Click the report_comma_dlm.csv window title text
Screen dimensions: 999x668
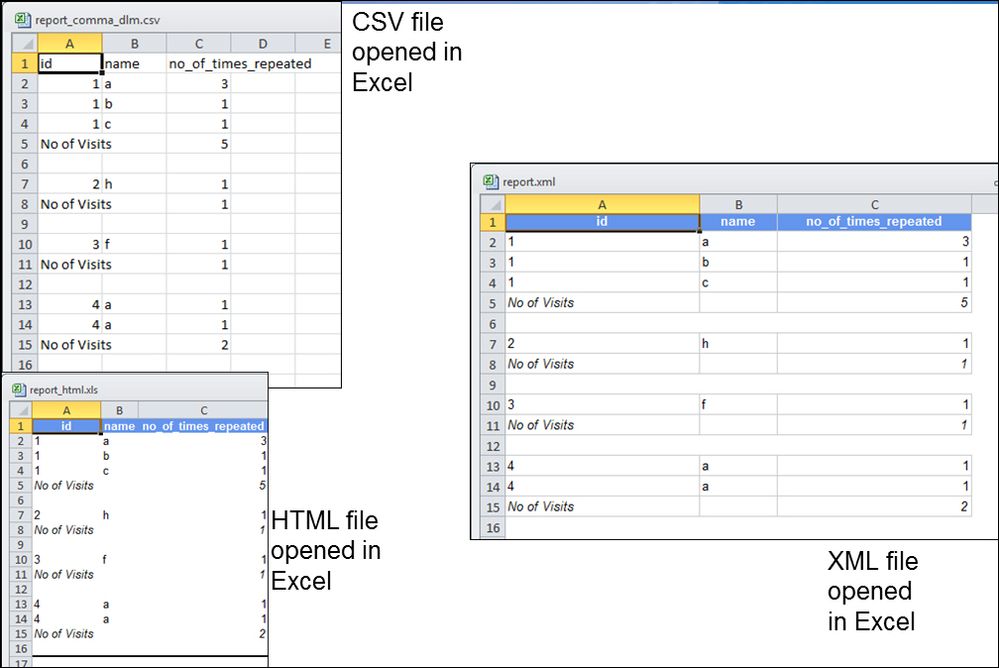tap(96, 19)
